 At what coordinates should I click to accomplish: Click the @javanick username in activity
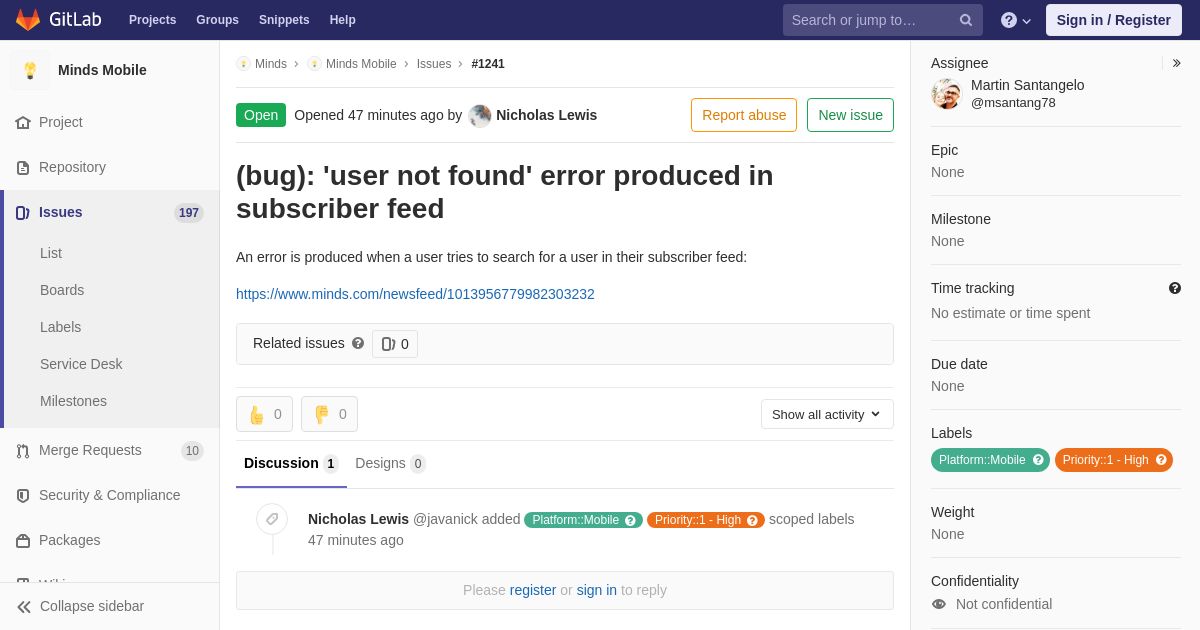click(x=445, y=519)
